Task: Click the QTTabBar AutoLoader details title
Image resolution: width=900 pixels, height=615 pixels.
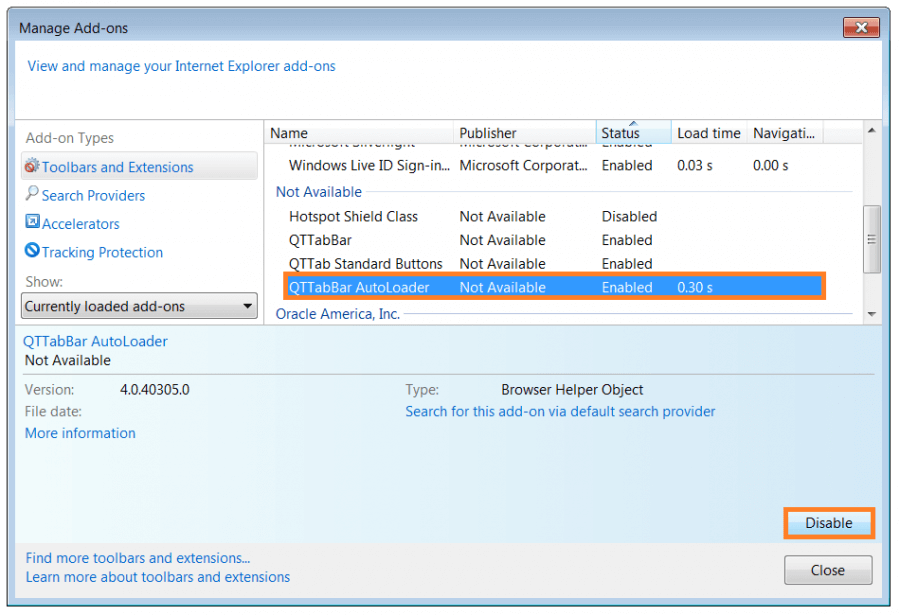Action: tap(95, 341)
